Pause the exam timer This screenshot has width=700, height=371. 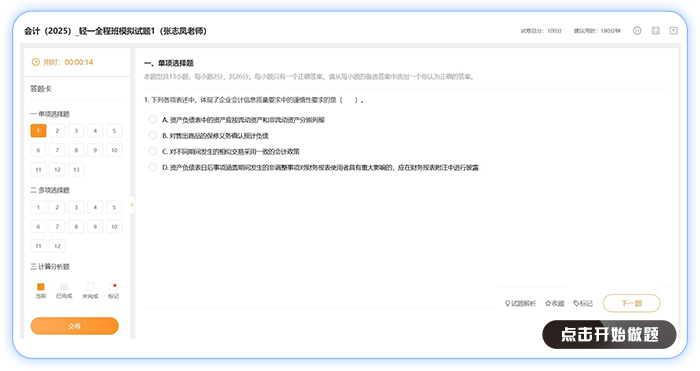coord(637,31)
